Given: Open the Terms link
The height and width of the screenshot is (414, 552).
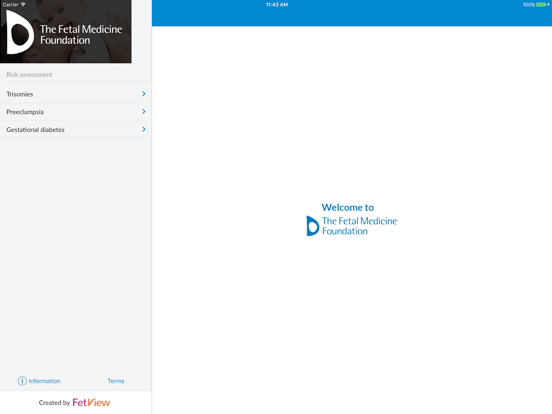Looking at the screenshot, I should click(116, 381).
